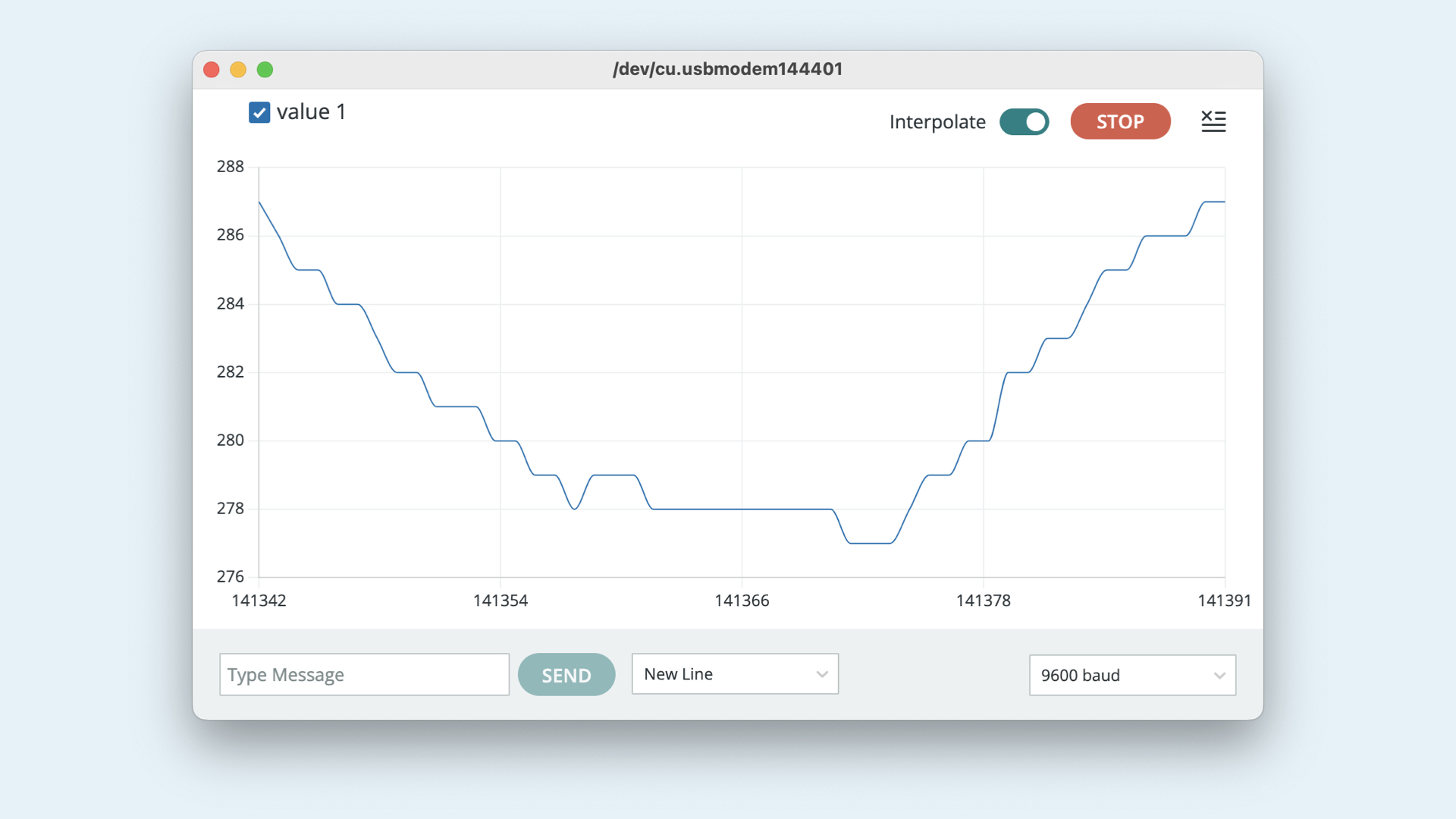Uncheck the value 1 checkbox
The image size is (1456, 819).
(259, 112)
